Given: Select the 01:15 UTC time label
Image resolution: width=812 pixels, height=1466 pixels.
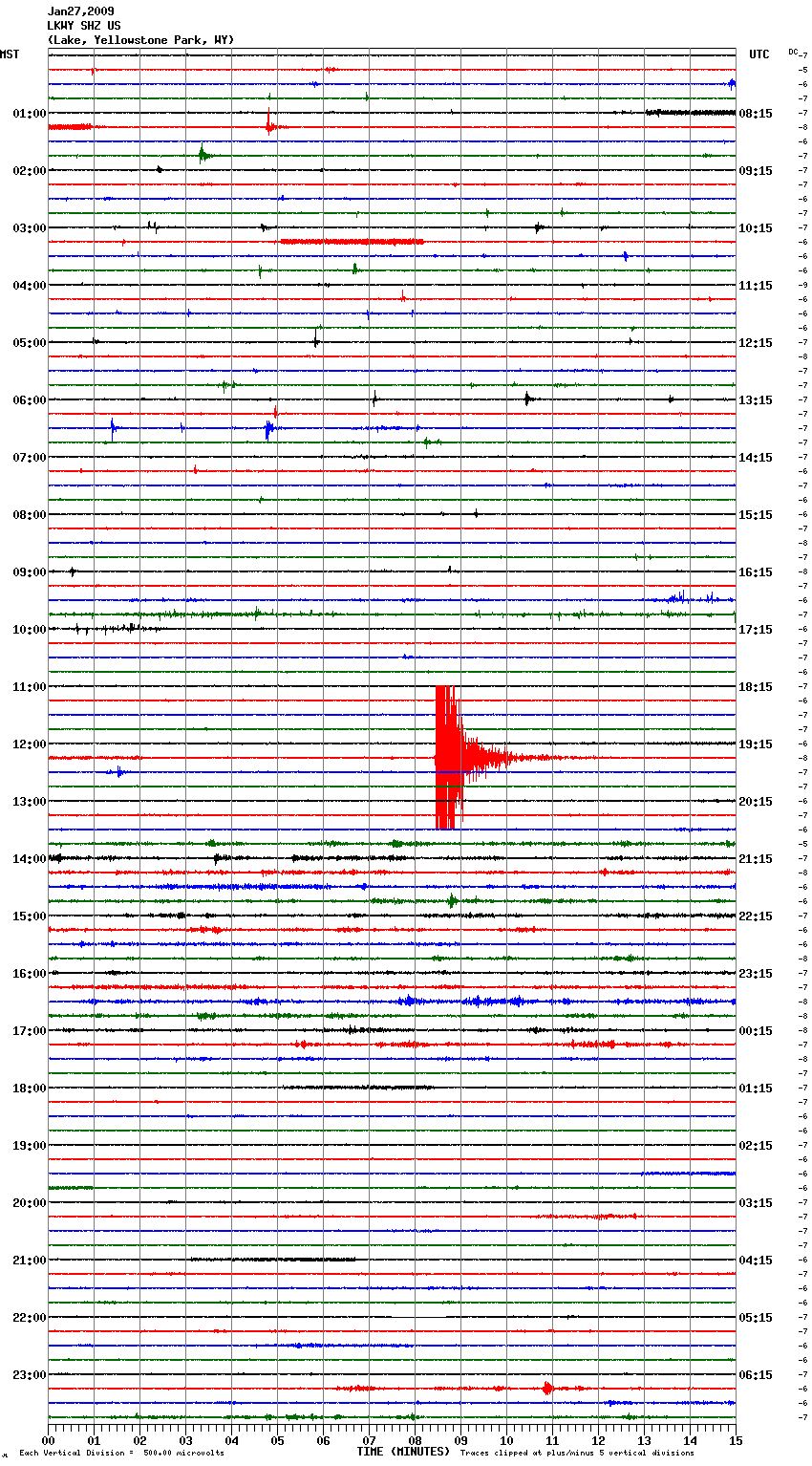Looking at the screenshot, I should click(756, 1089).
